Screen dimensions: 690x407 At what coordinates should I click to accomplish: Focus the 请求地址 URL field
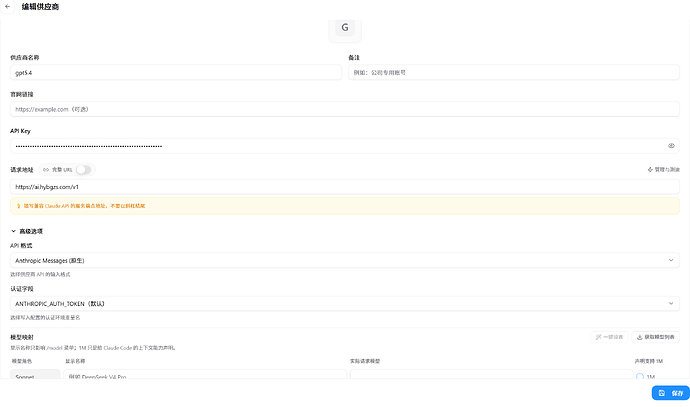[345, 187]
